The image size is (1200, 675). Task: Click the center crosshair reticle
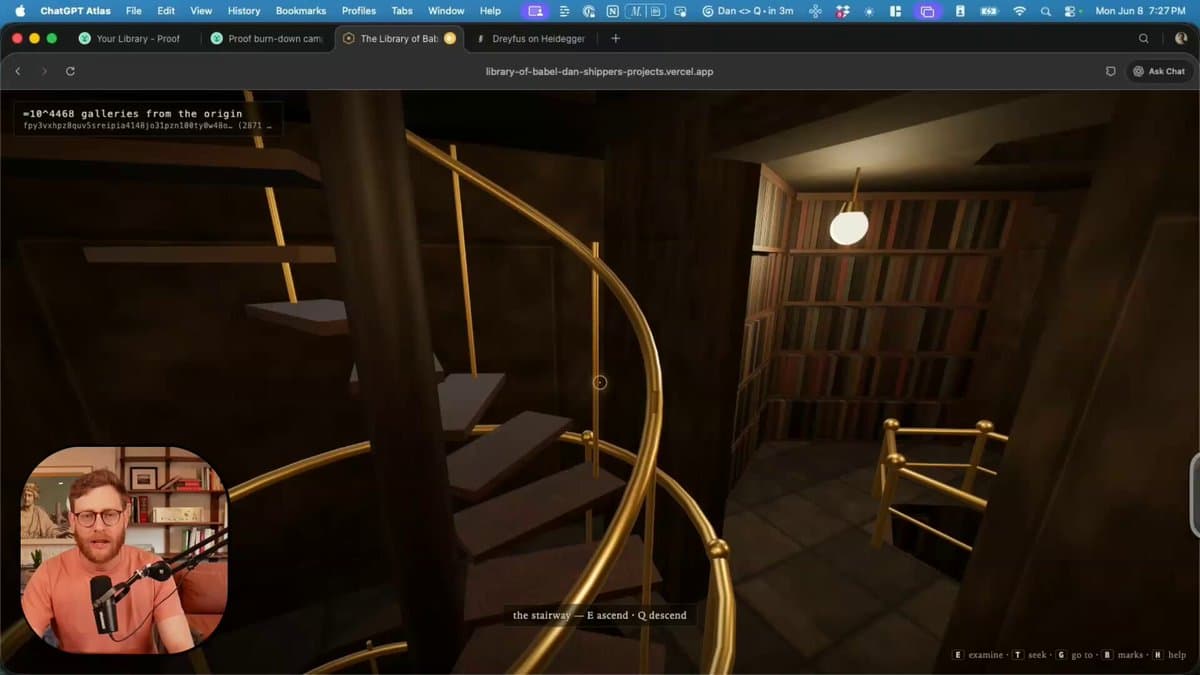[600, 382]
